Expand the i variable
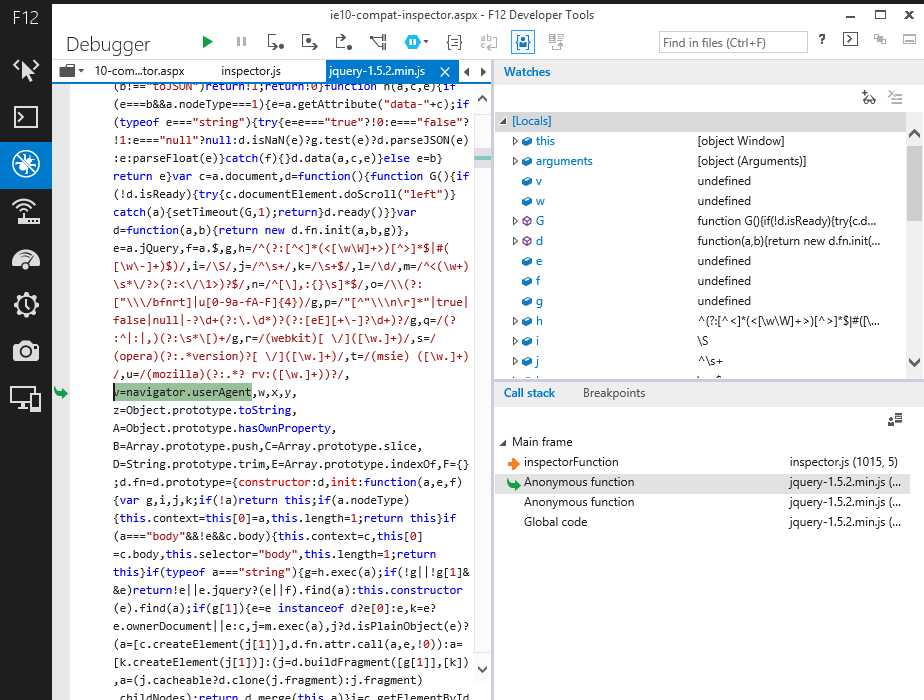The height and width of the screenshot is (700, 924). 514,341
